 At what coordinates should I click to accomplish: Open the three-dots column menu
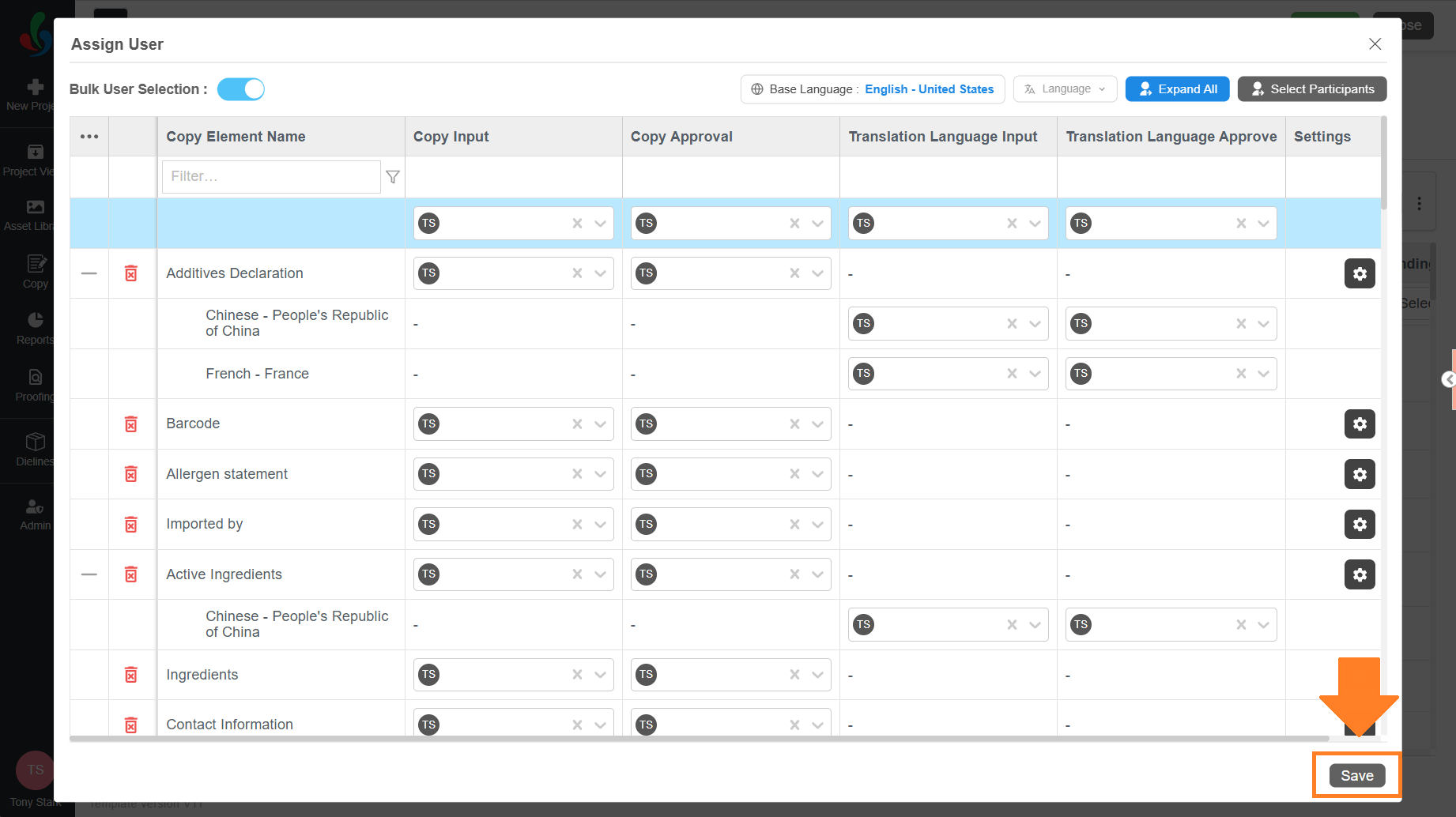click(x=89, y=137)
